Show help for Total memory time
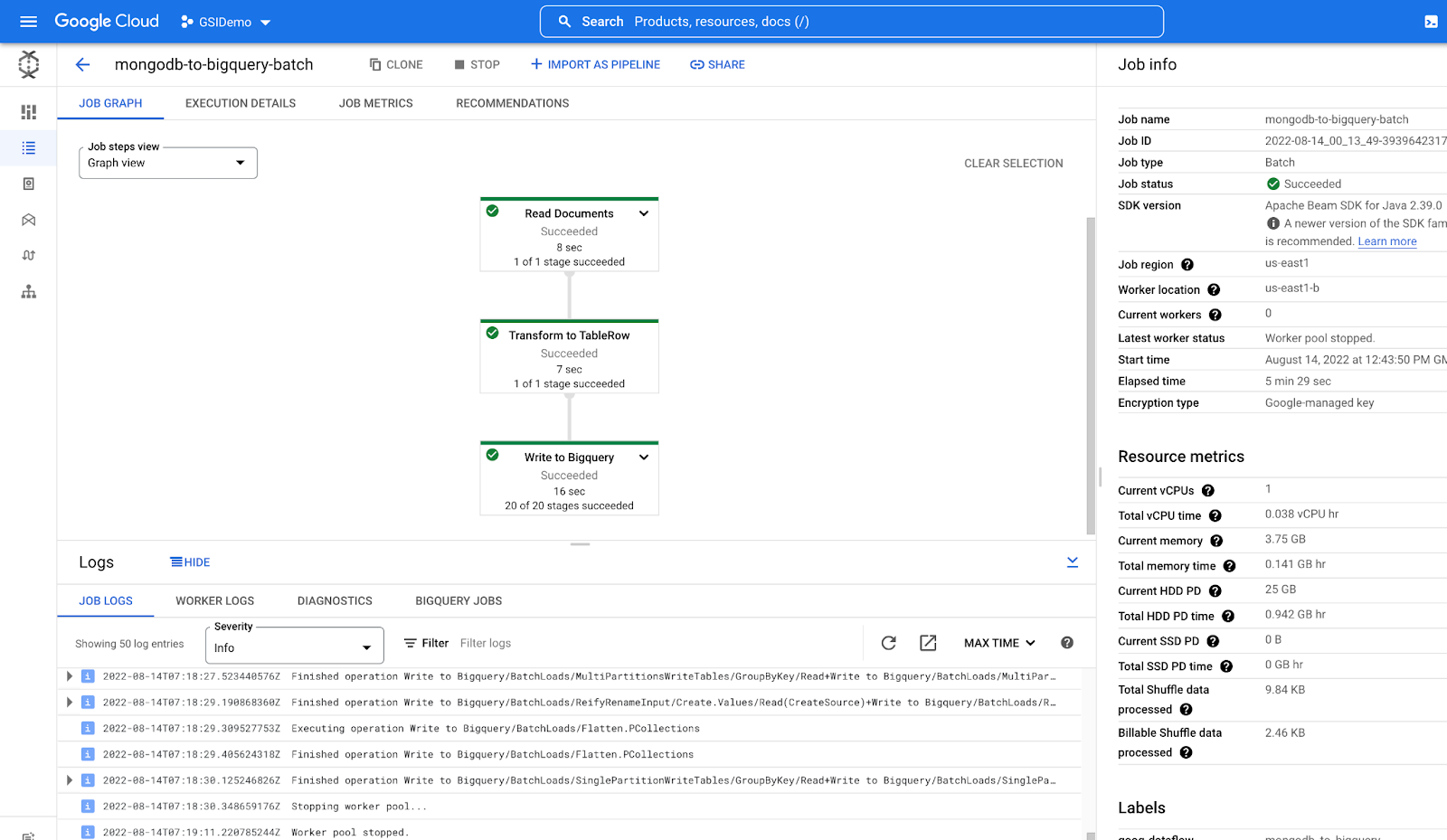This screenshot has height=840, width=1447. coord(1230,566)
